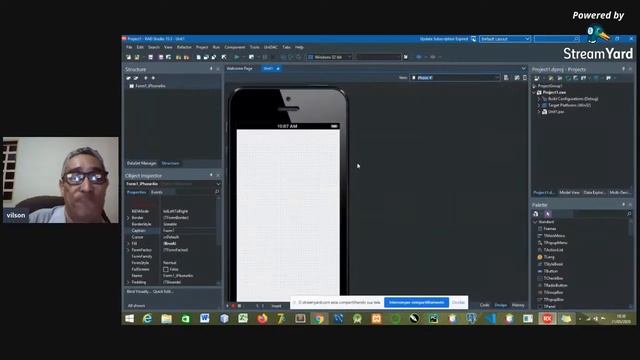Expand the Padding property

pyautogui.click(x=128, y=282)
